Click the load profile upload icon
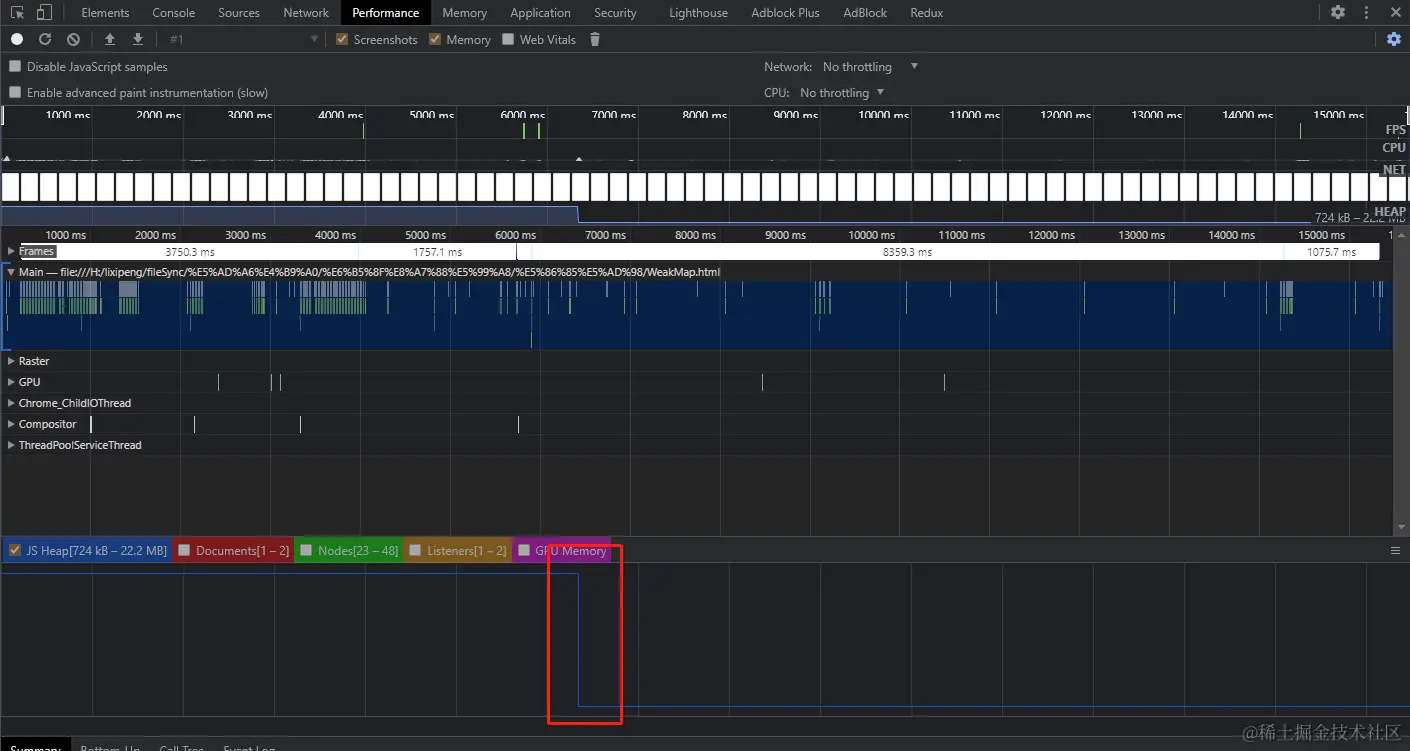 [x=110, y=39]
